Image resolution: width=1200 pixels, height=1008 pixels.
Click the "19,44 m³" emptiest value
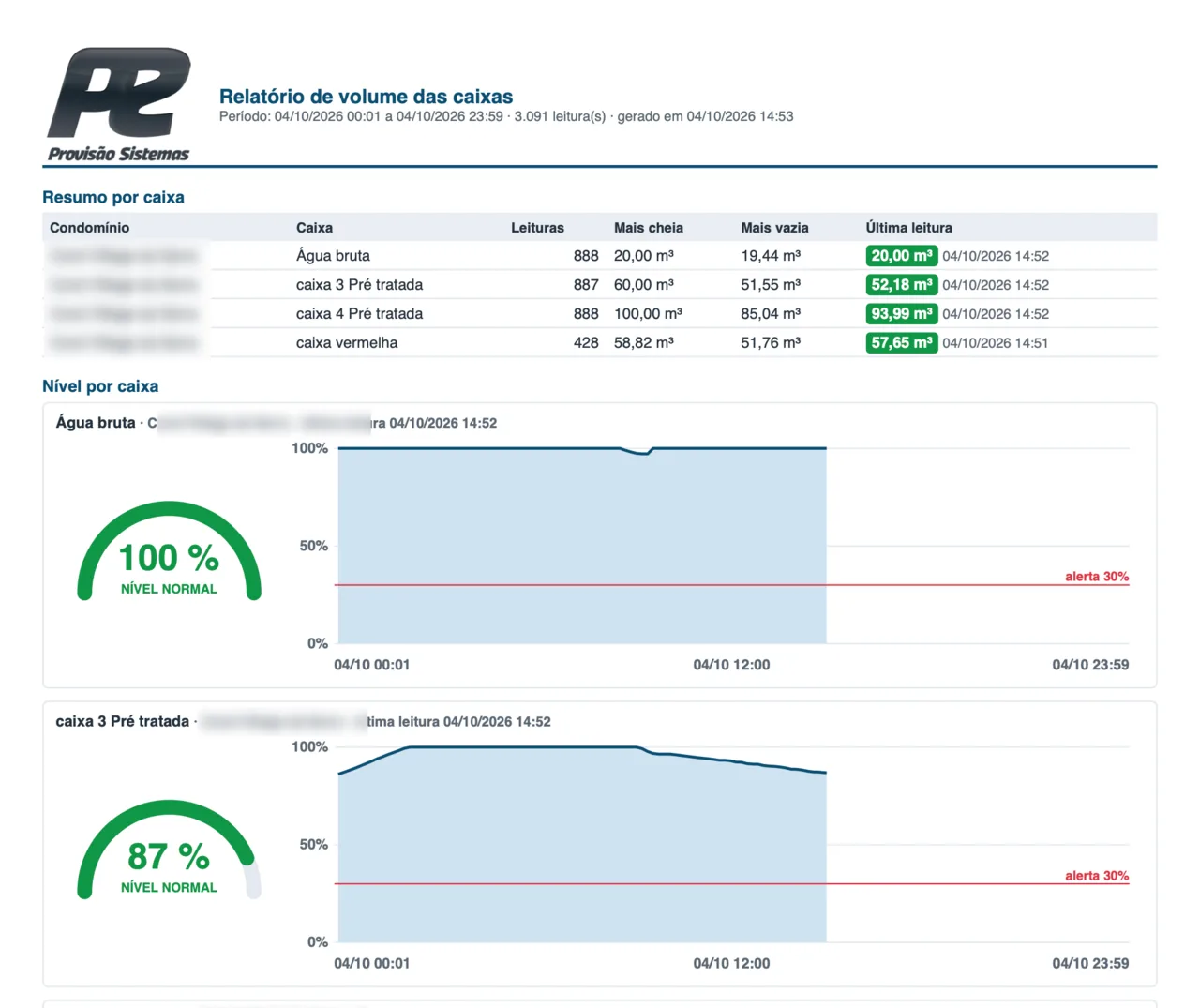[771, 256]
